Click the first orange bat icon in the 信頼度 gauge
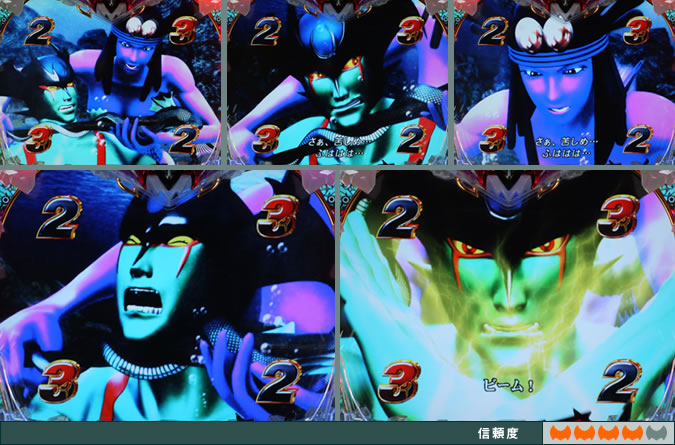Screen dimensions: 675x445 561,433
